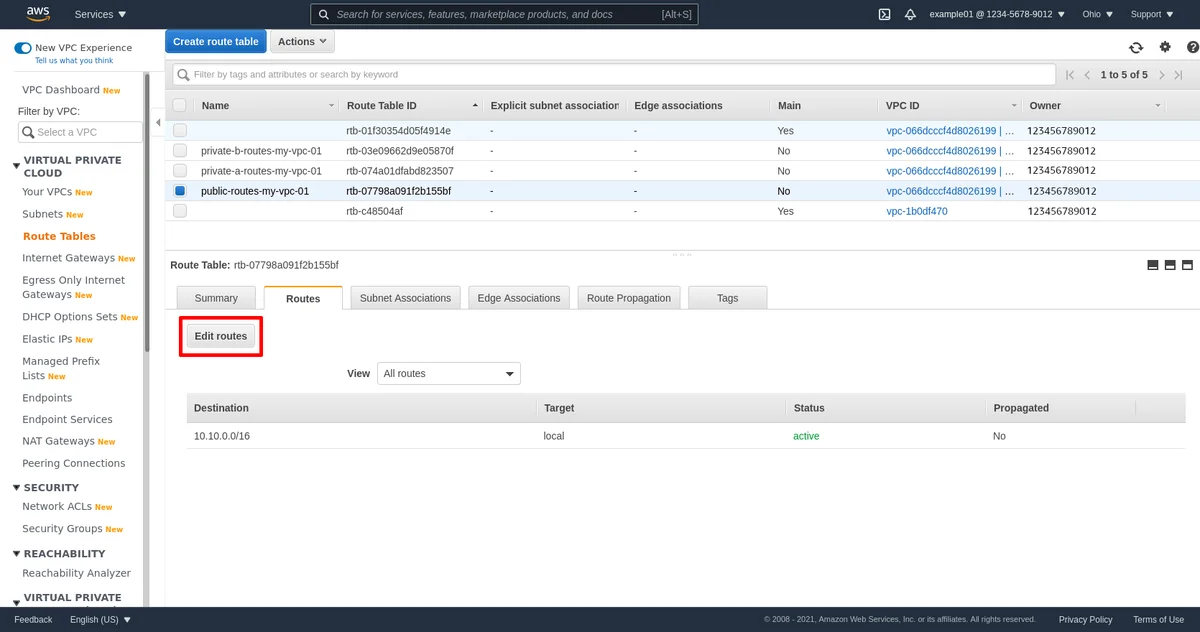Open the notifications bell icon
Viewport: 1200px width, 632px height.
click(x=910, y=14)
